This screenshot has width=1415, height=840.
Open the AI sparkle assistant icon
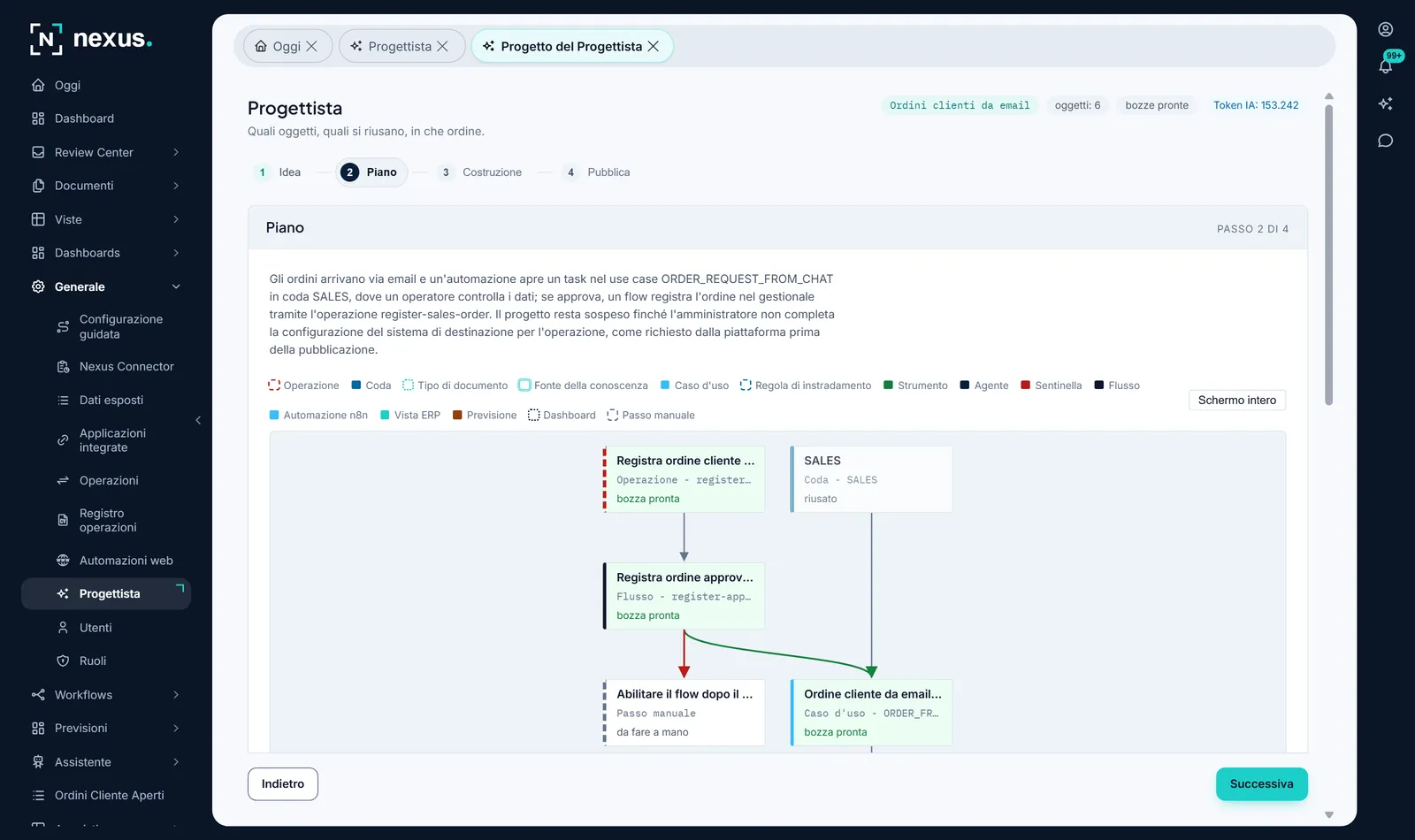click(1386, 103)
